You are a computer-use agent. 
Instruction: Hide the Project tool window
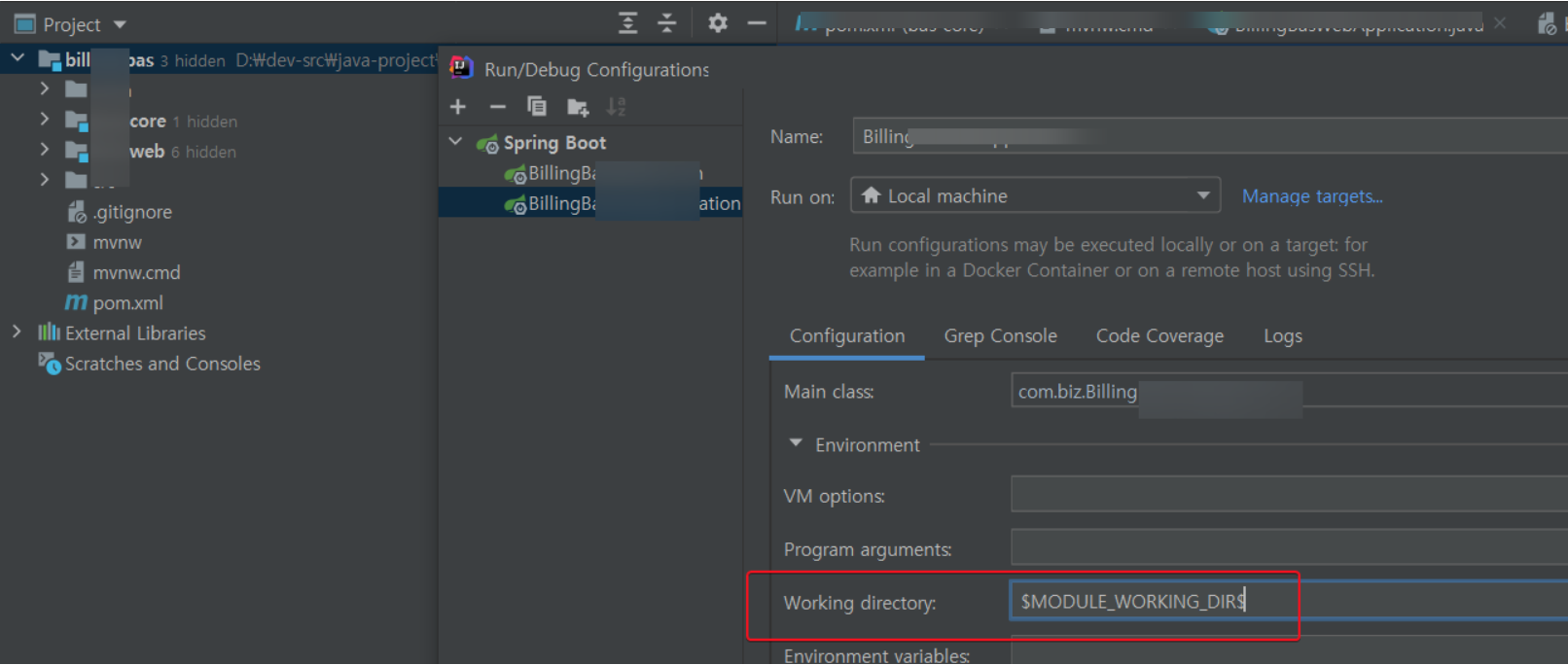[x=757, y=23]
